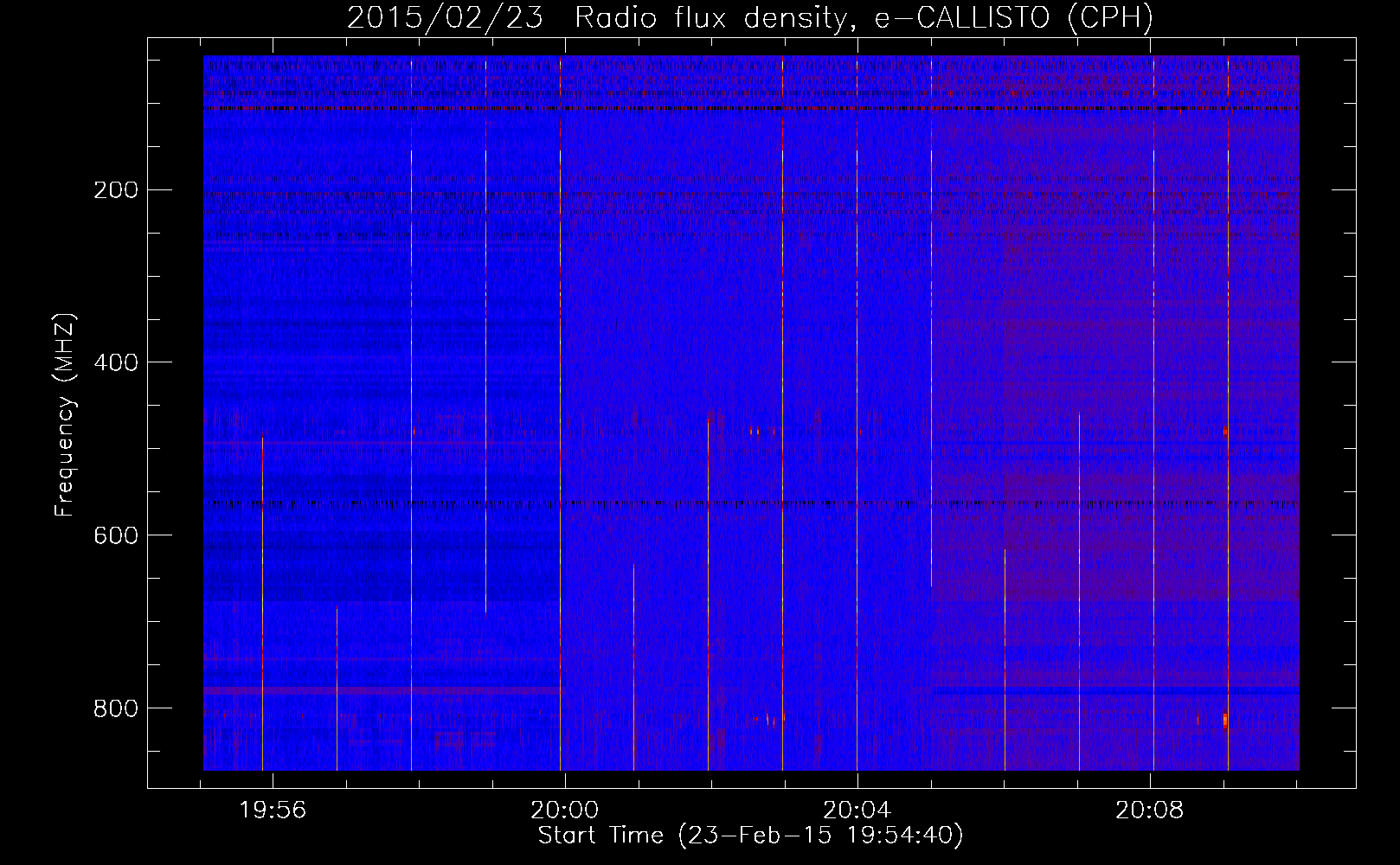The width and height of the screenshot is (1400, 865).
Task: Click the 'Start Time (23-Feb-15 19:54:40)' x-axis label
Action: click(751, 836)
